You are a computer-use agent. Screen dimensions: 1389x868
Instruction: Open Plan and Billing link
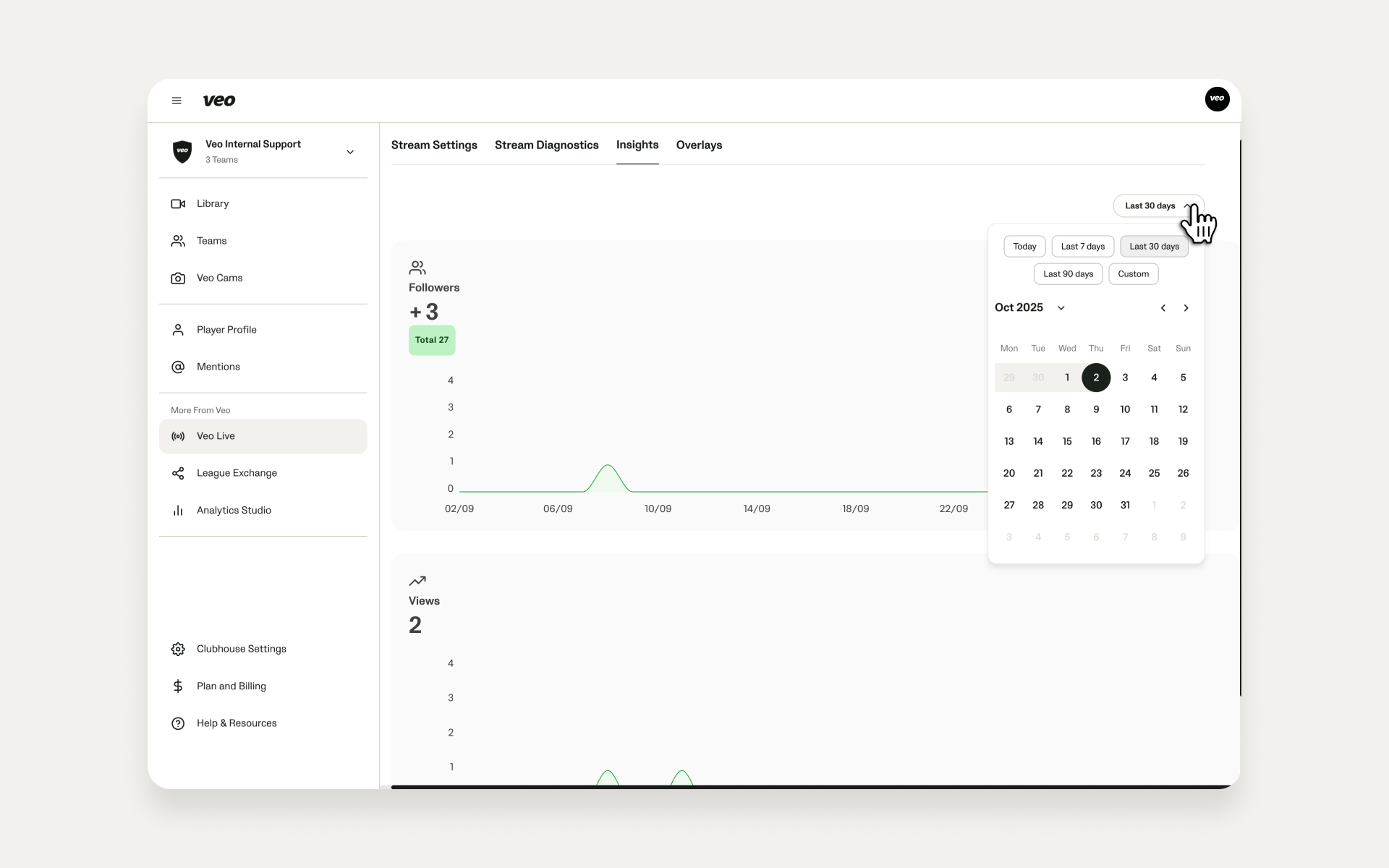[263, 686]
